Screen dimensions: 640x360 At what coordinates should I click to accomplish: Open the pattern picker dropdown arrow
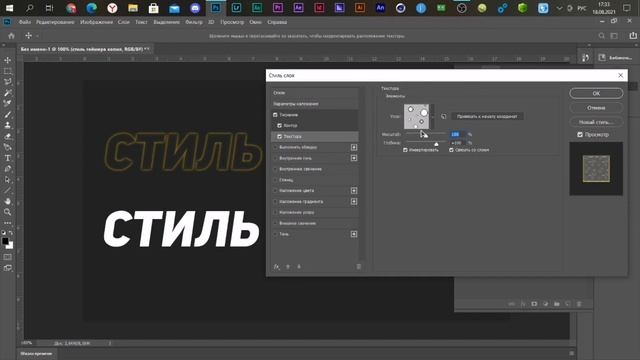[x=432, y=116]
